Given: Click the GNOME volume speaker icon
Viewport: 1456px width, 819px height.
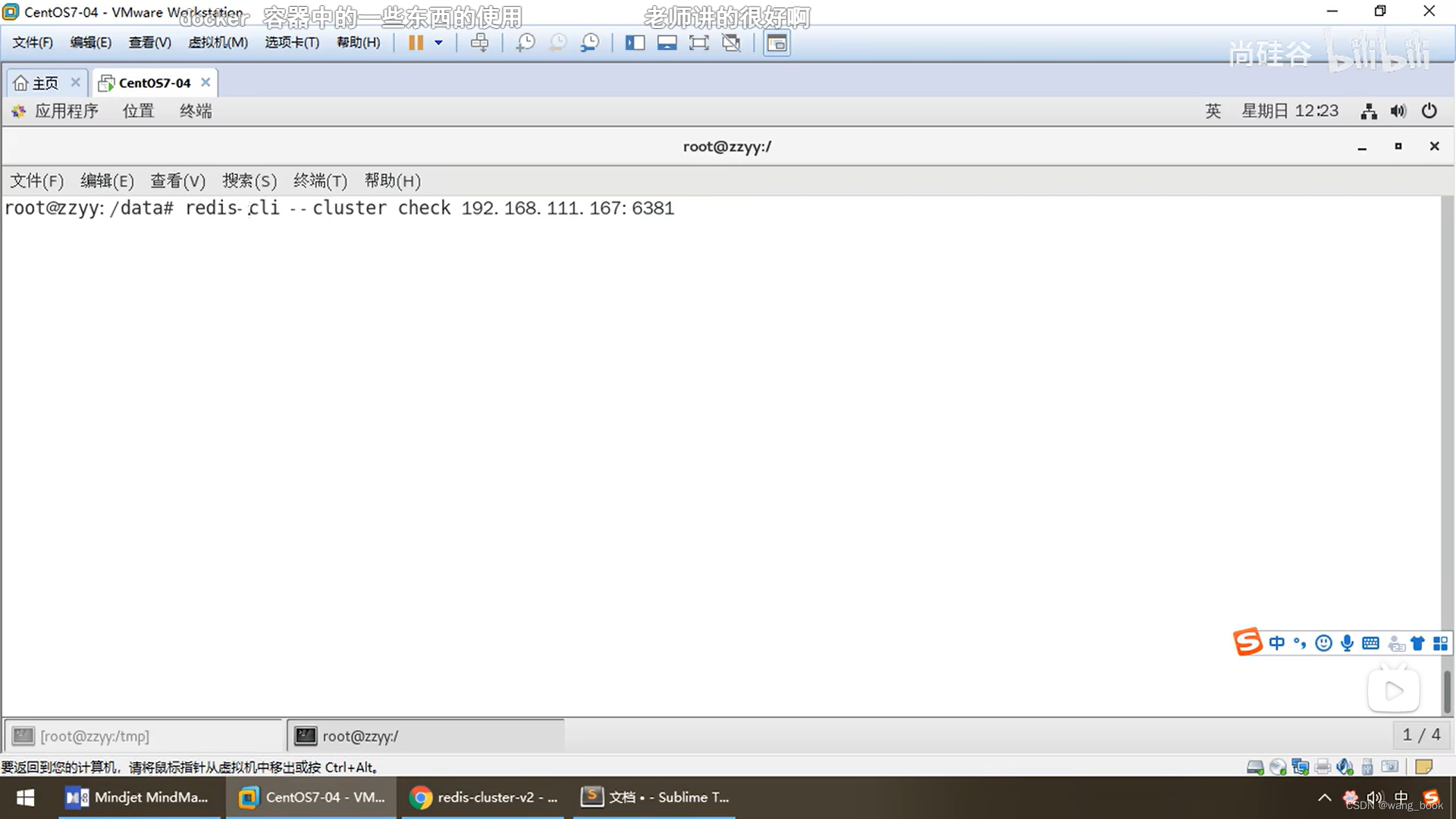Looking at the screenshot, I should (x=1398, y=111).
